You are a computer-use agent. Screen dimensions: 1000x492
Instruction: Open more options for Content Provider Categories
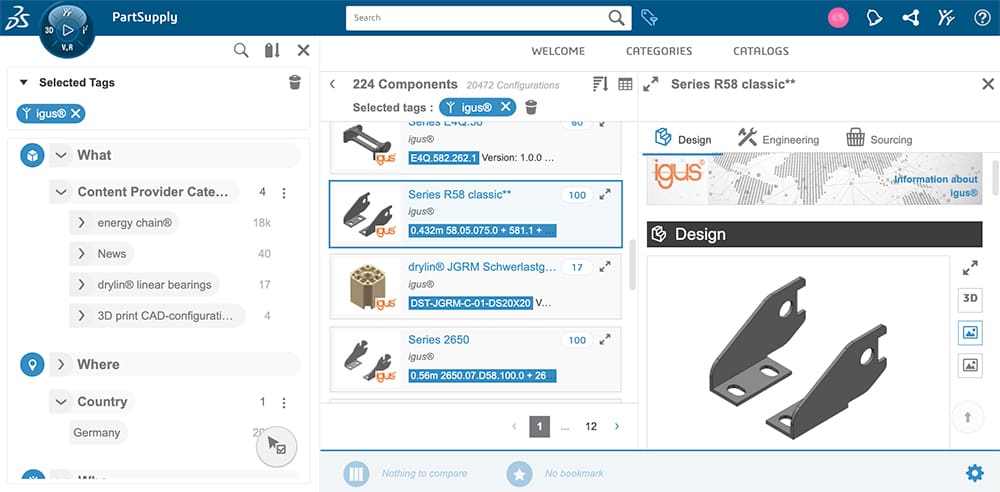pyautogui.click(x=284, y=192)
